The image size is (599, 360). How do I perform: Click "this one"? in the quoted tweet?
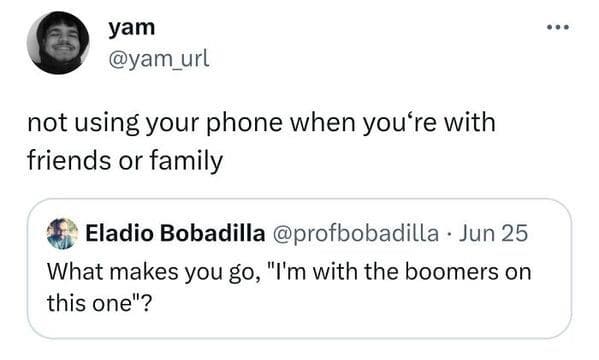coord(99,304)
